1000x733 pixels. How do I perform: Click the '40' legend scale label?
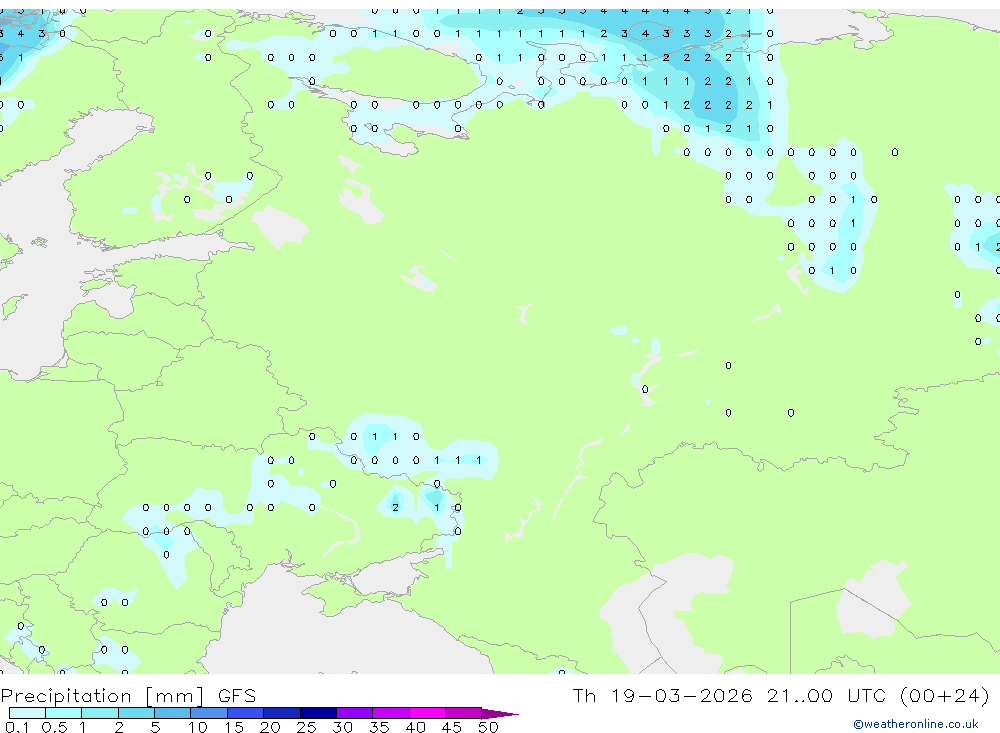(x=416, y=727)
